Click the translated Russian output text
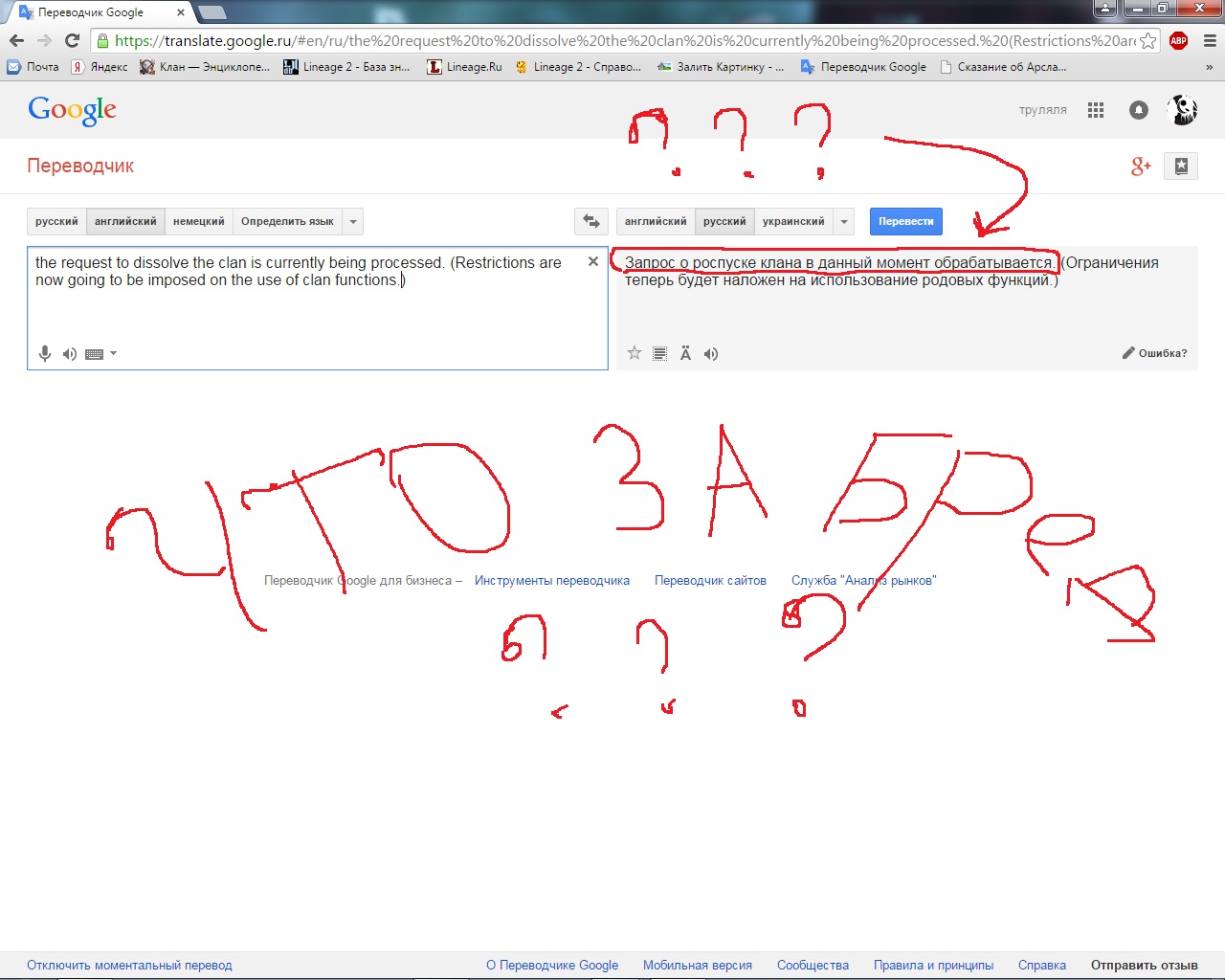Image resolution: width=1225 pixels, height=980 pixels. pos(891,271)
